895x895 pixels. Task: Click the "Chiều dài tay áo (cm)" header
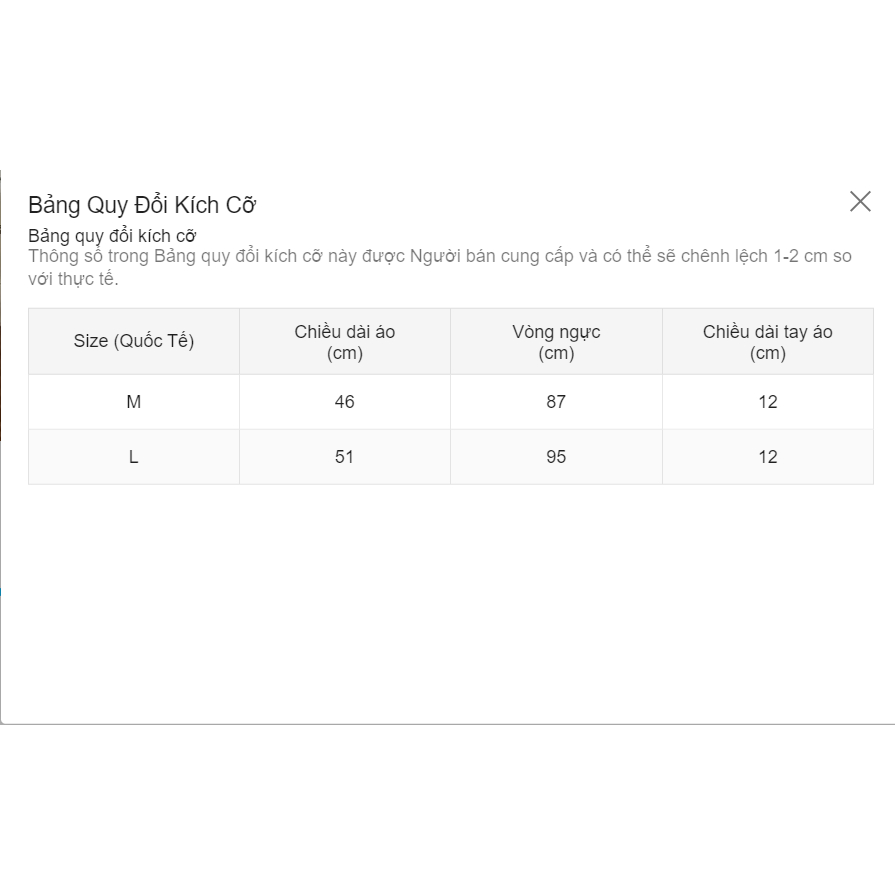[x=767, y=341]
